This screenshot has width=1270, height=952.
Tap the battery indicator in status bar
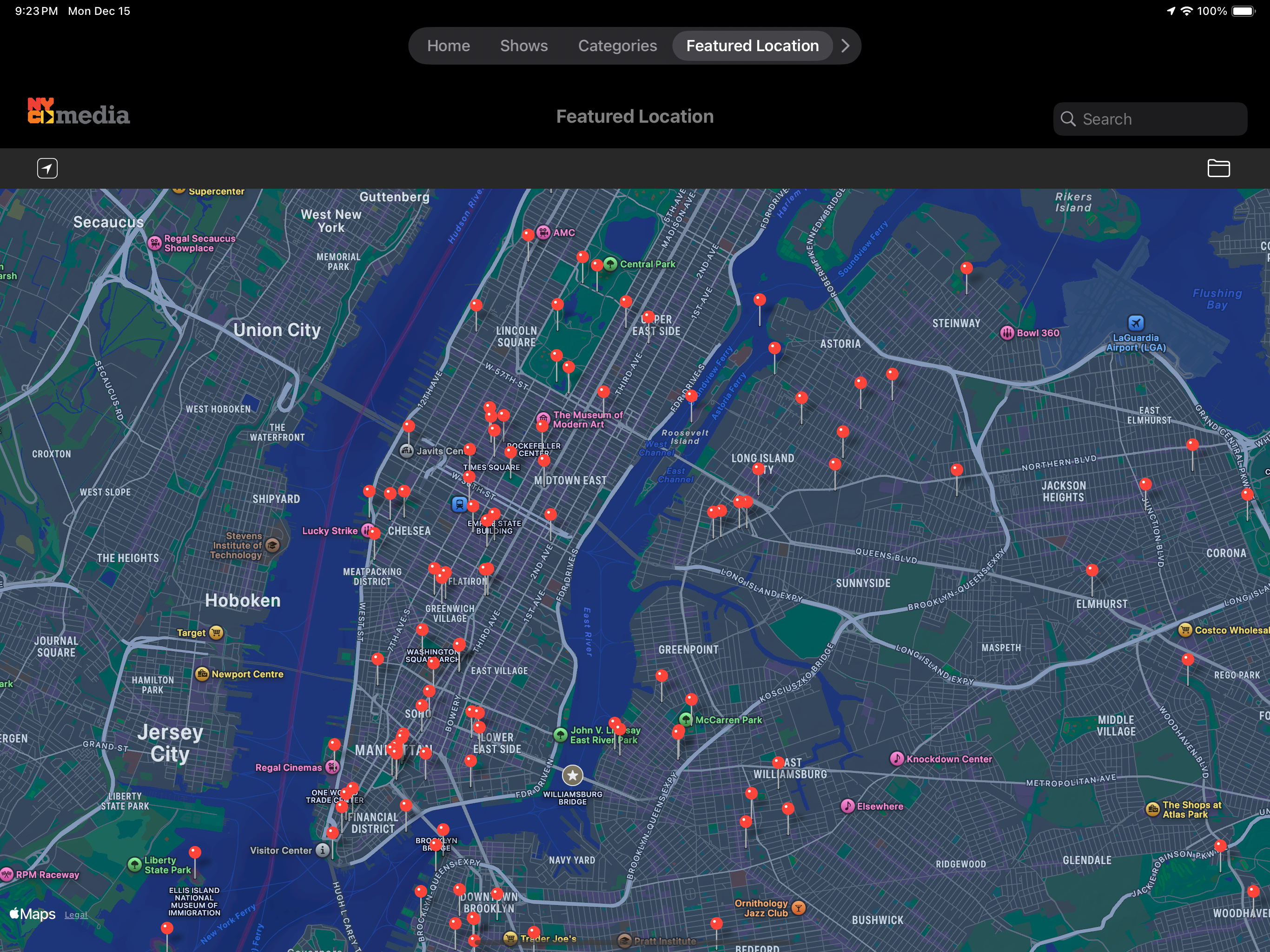click(1244, 12)
